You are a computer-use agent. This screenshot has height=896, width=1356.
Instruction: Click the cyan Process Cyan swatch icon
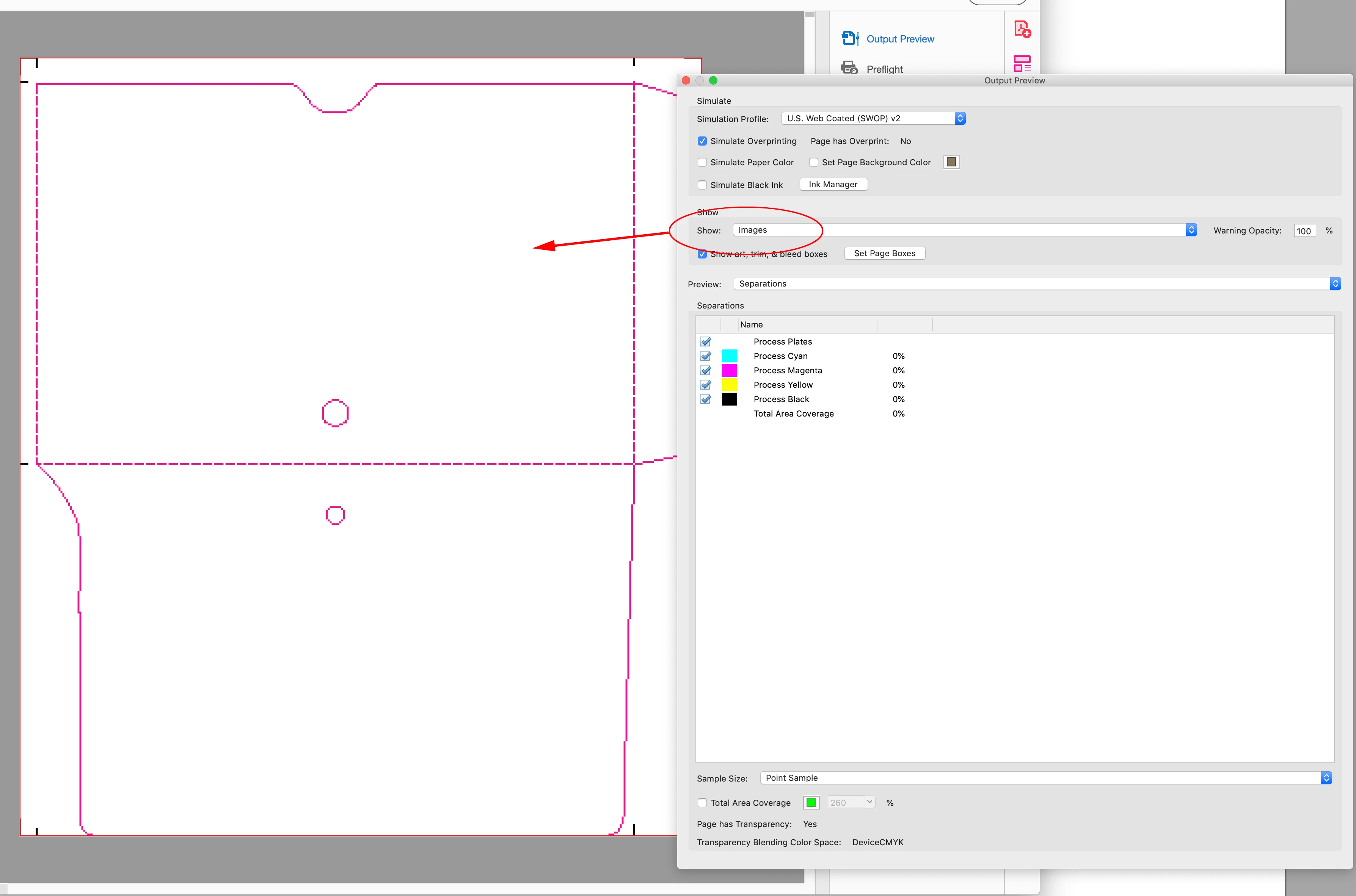click(729, 356)
